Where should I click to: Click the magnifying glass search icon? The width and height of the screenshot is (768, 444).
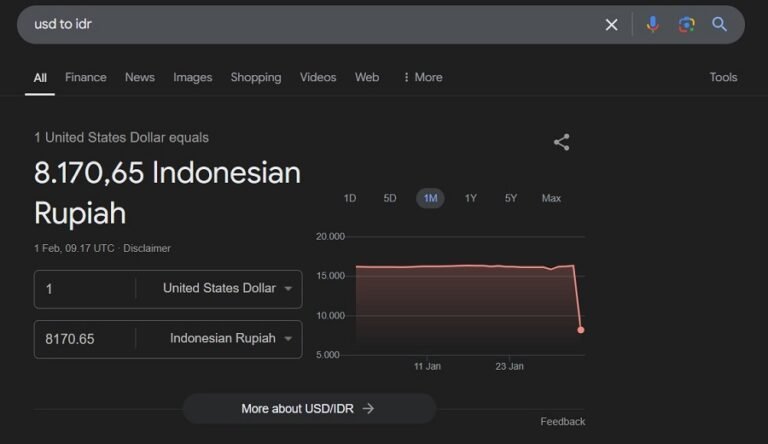[719, 24]
